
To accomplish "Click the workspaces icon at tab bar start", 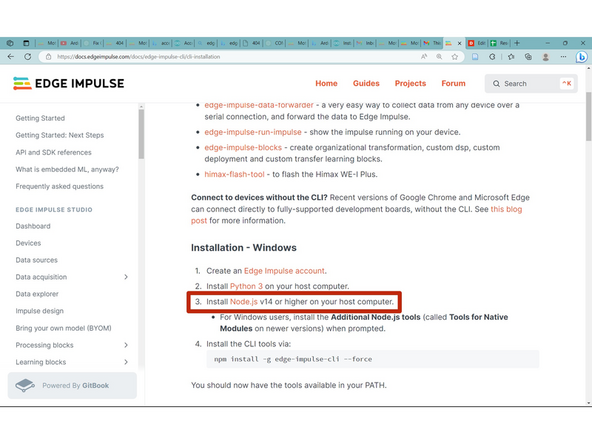I will pyautogui.click(x=10, y=43).
